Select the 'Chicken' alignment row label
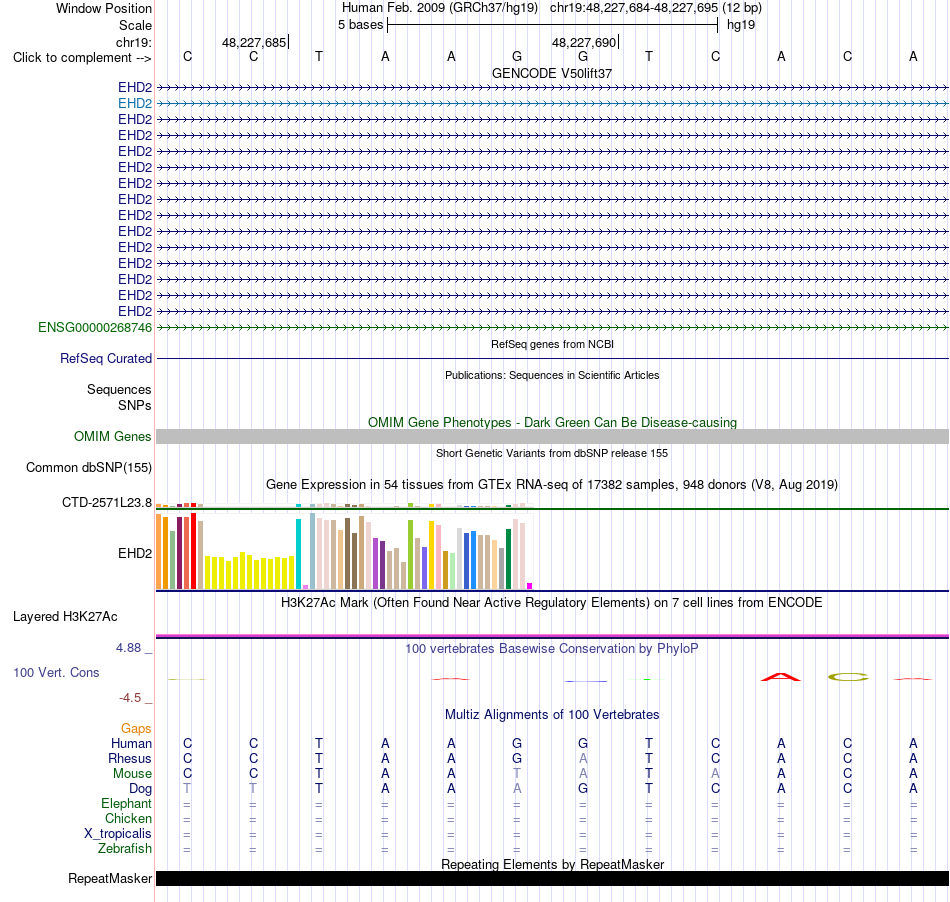The height and width of the screenshot is (902, 950). (128, 818)
